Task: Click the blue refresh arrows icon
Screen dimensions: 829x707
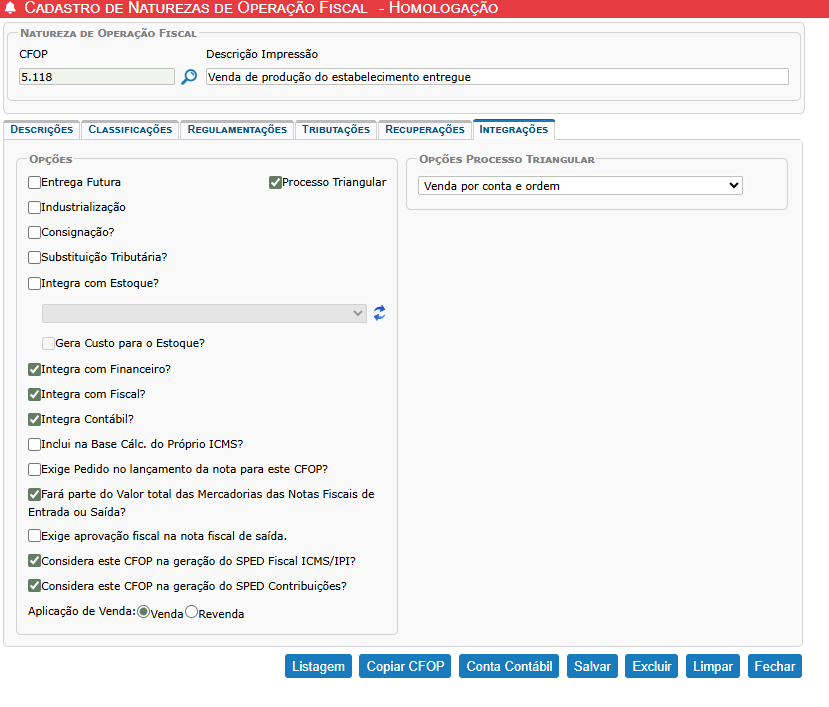Action: [380, 313]
